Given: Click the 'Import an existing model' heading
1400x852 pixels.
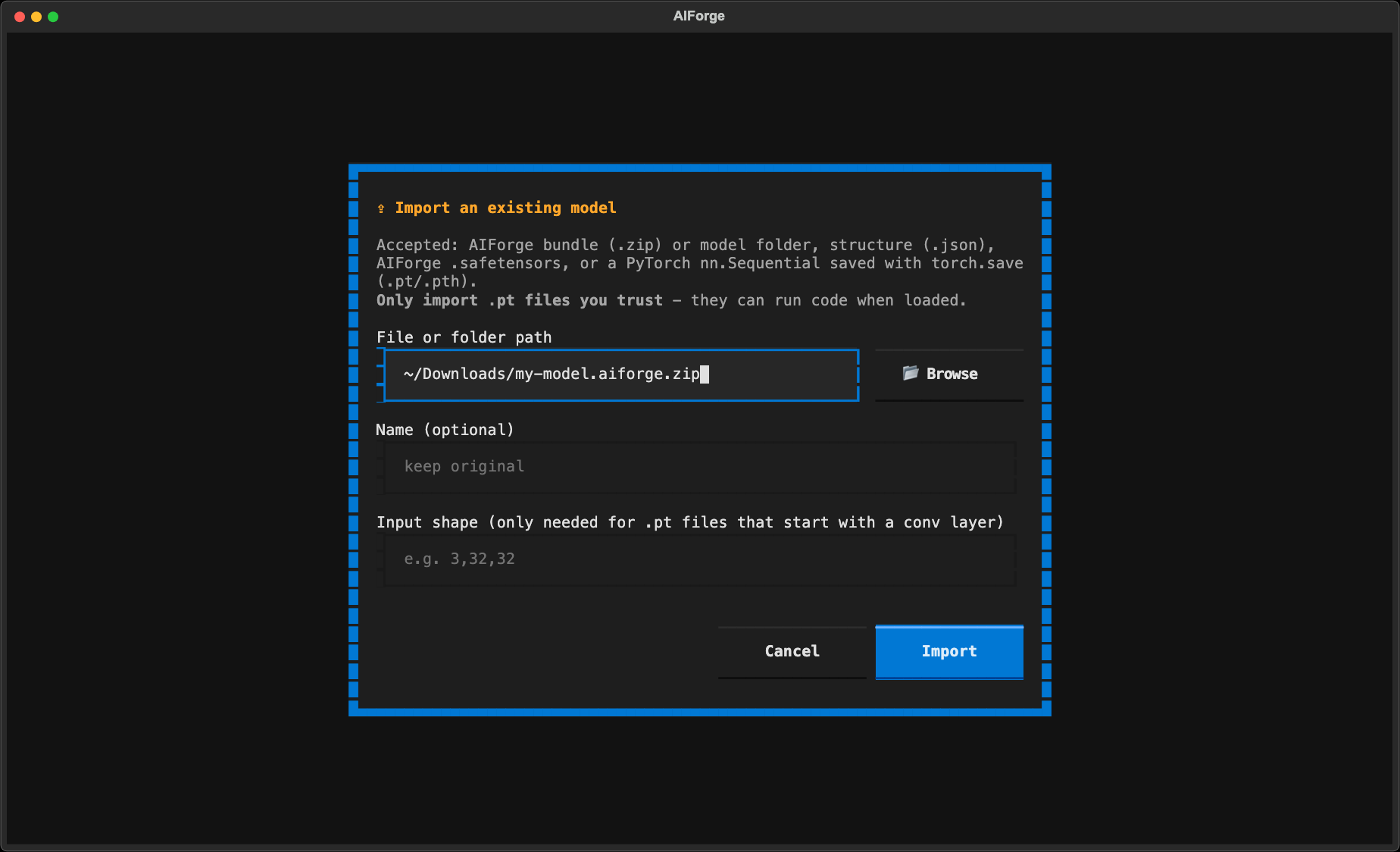Looking at the screenshot, I should 505,208.
